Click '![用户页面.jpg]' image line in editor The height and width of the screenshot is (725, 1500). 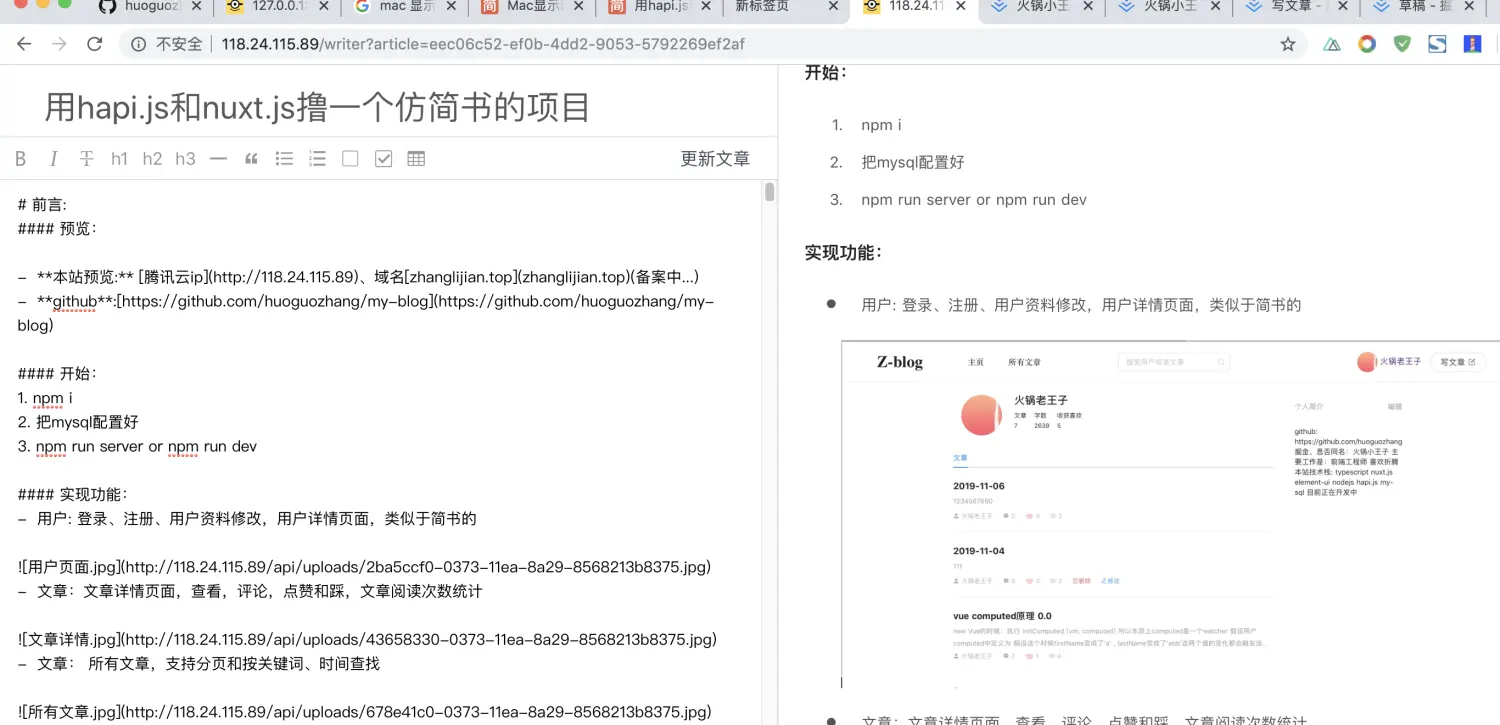(x=364, y=567)
